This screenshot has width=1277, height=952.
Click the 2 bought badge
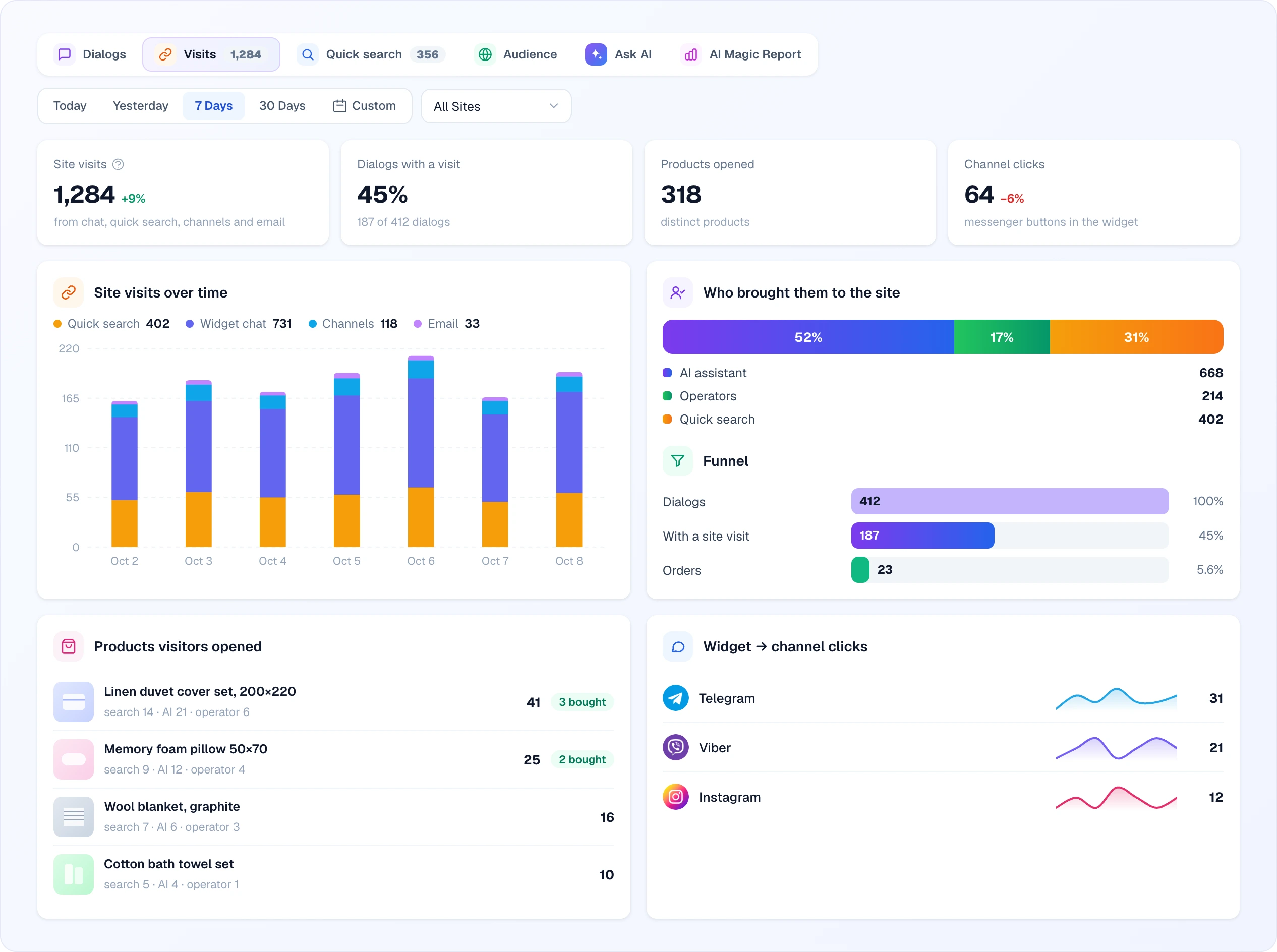click(x=582, y=759)
